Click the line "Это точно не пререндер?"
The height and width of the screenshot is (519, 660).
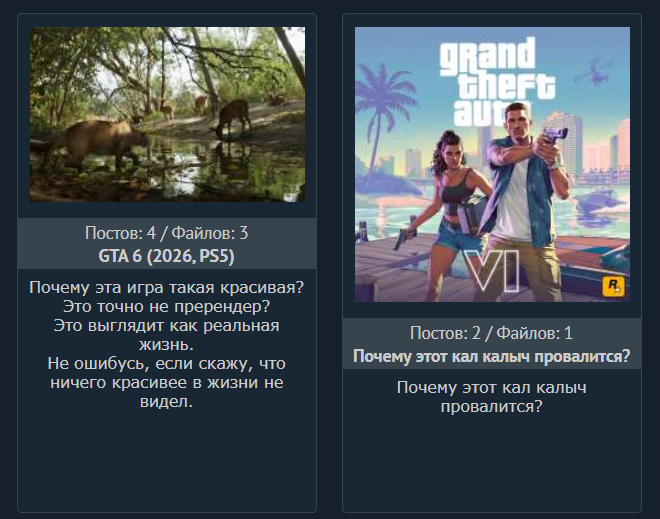pos(167,306)
